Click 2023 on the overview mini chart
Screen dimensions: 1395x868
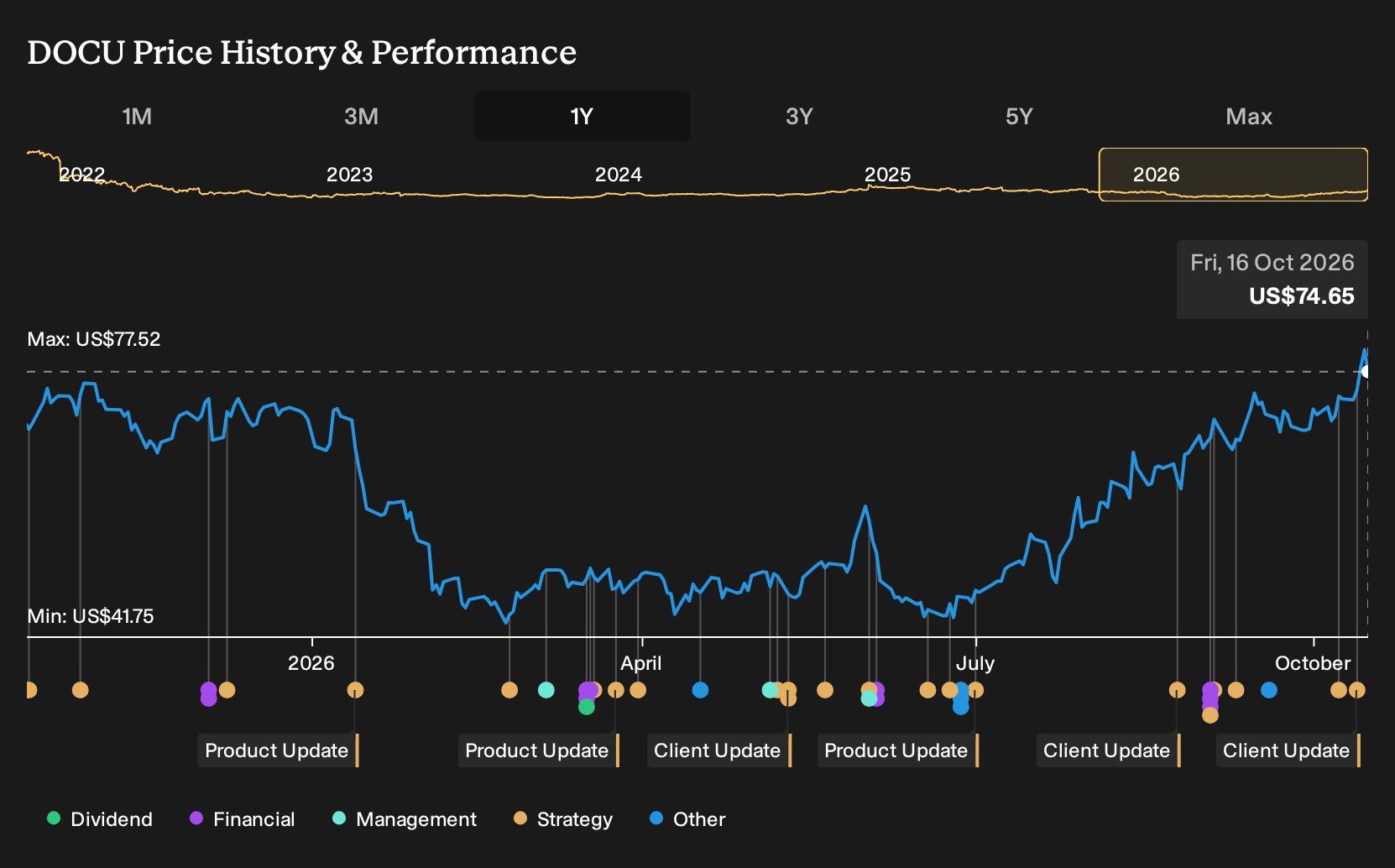tap(349, 175)
